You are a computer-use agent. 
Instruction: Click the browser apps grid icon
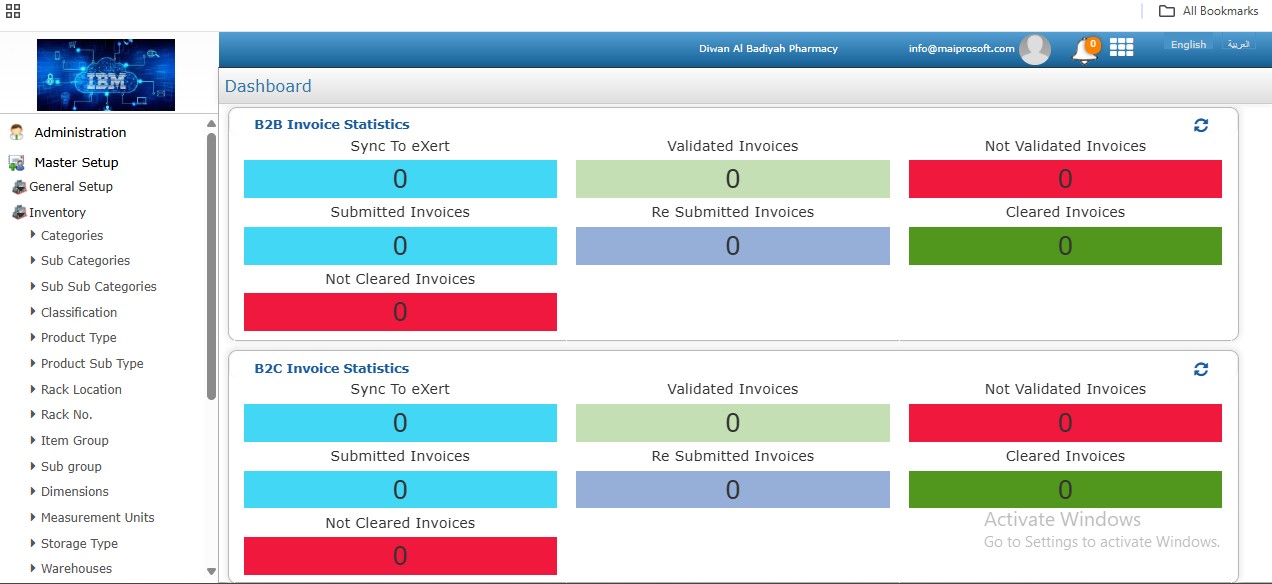13,11
